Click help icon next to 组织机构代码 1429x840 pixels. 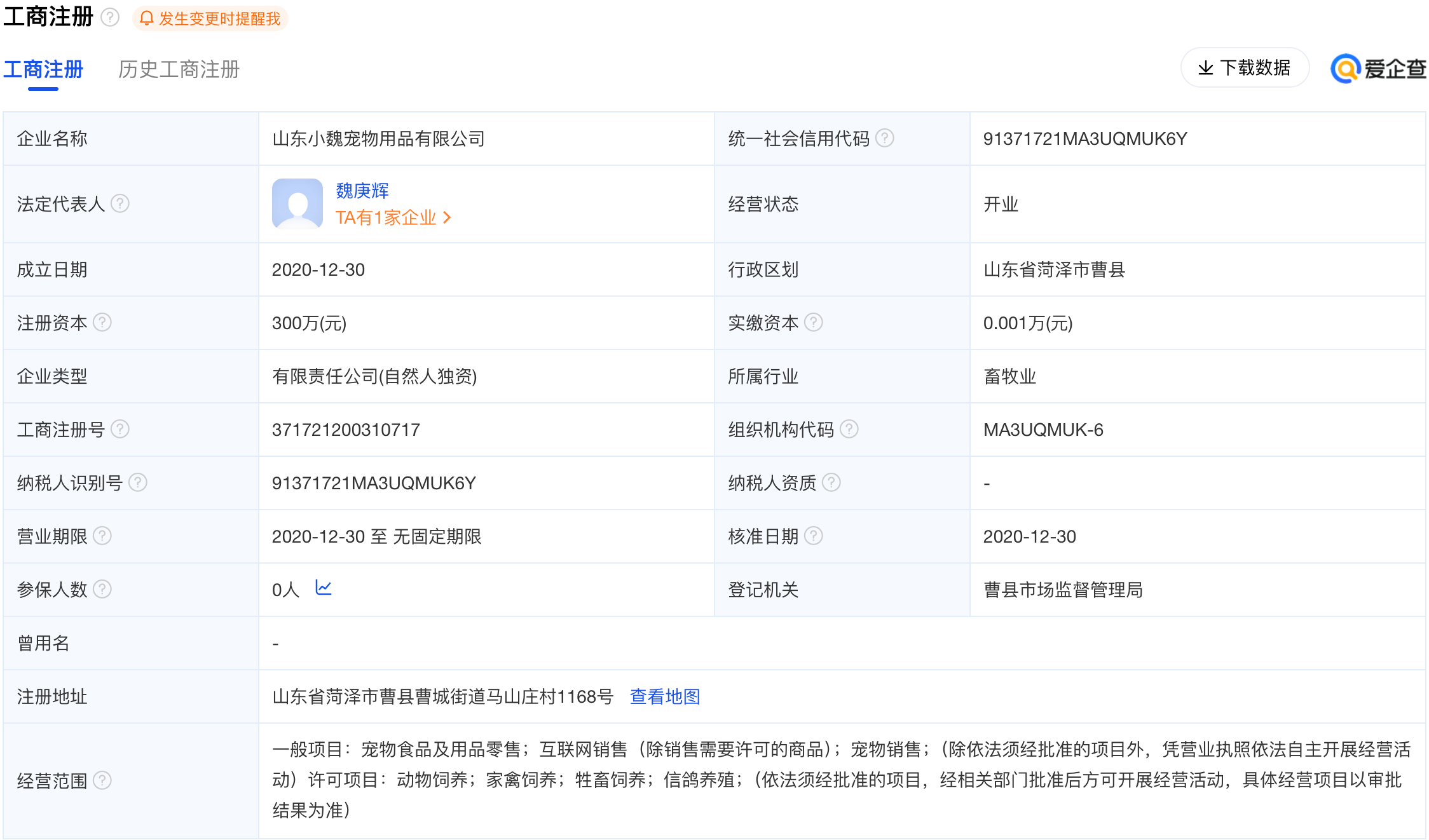pyautogui.click(x=849, y=429)
